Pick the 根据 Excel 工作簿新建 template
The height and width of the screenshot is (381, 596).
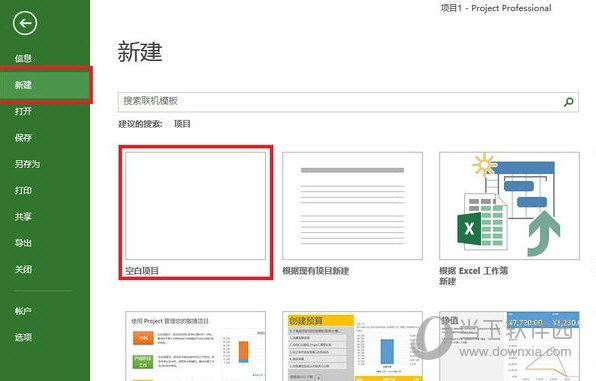(x=509, y=206)
